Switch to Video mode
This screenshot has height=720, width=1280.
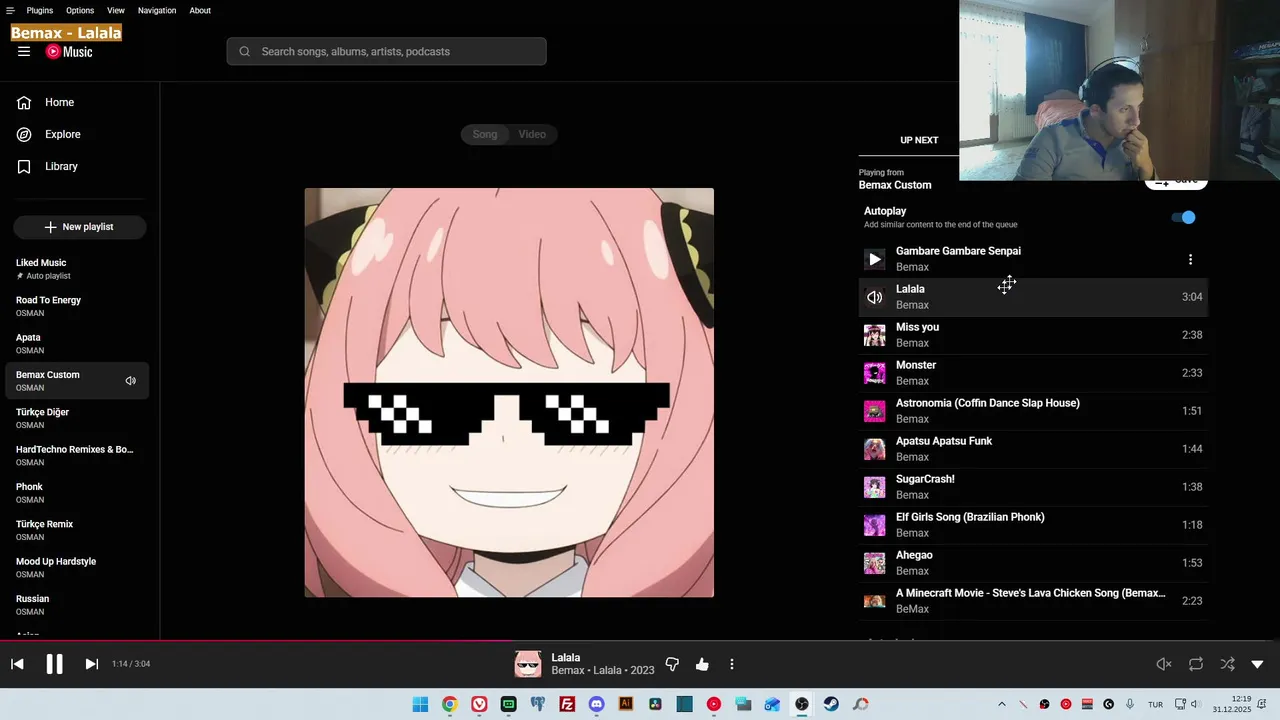532,134
